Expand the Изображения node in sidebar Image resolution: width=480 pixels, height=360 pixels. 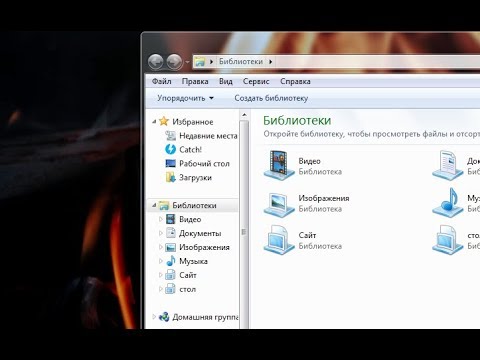tap(161, 247)
